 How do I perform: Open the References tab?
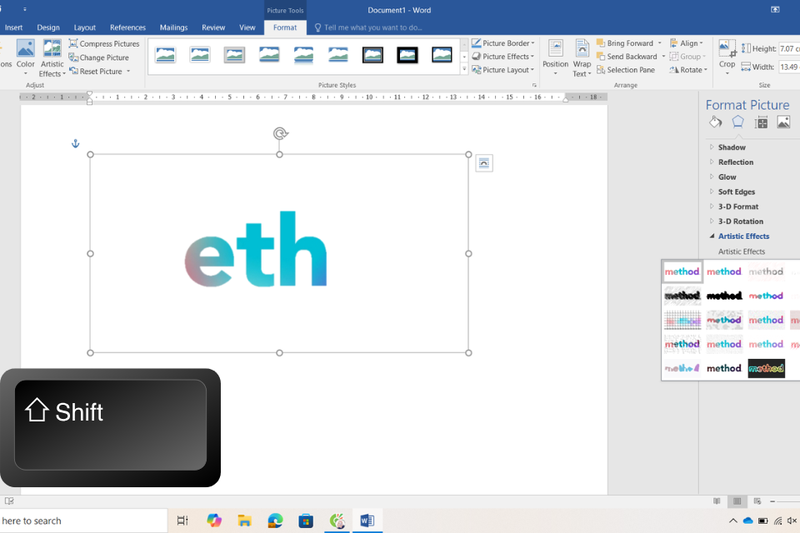(x=128, y=28)
